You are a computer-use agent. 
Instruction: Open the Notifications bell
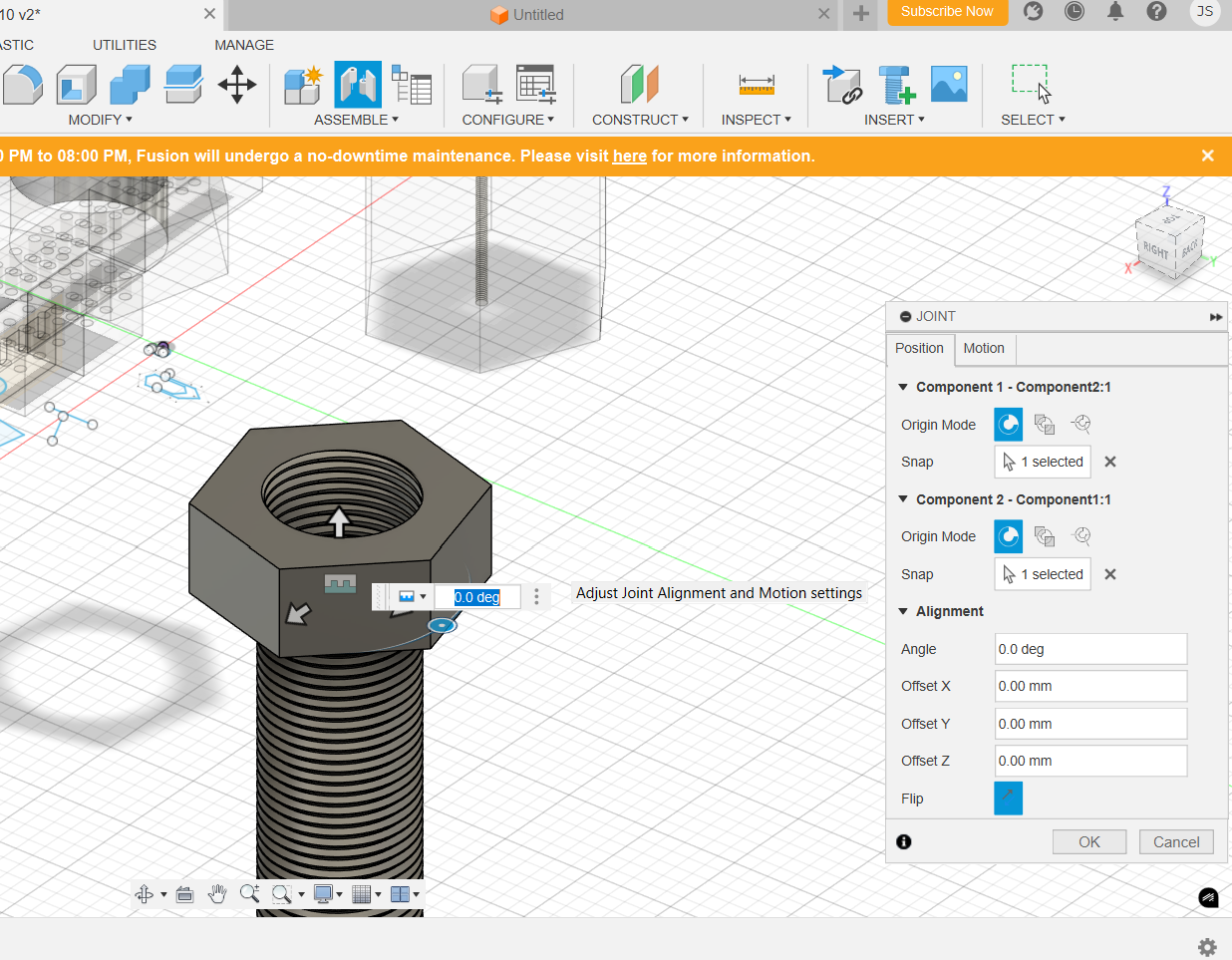[1115, 12]
